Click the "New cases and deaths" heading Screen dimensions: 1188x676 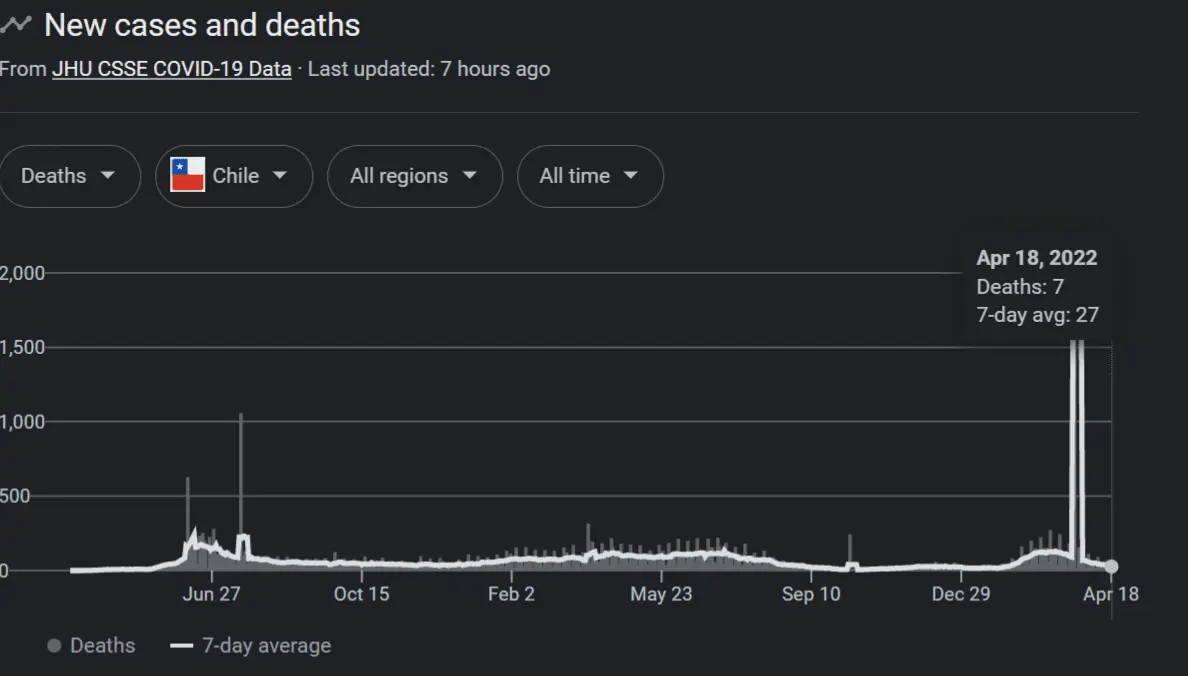202,25
